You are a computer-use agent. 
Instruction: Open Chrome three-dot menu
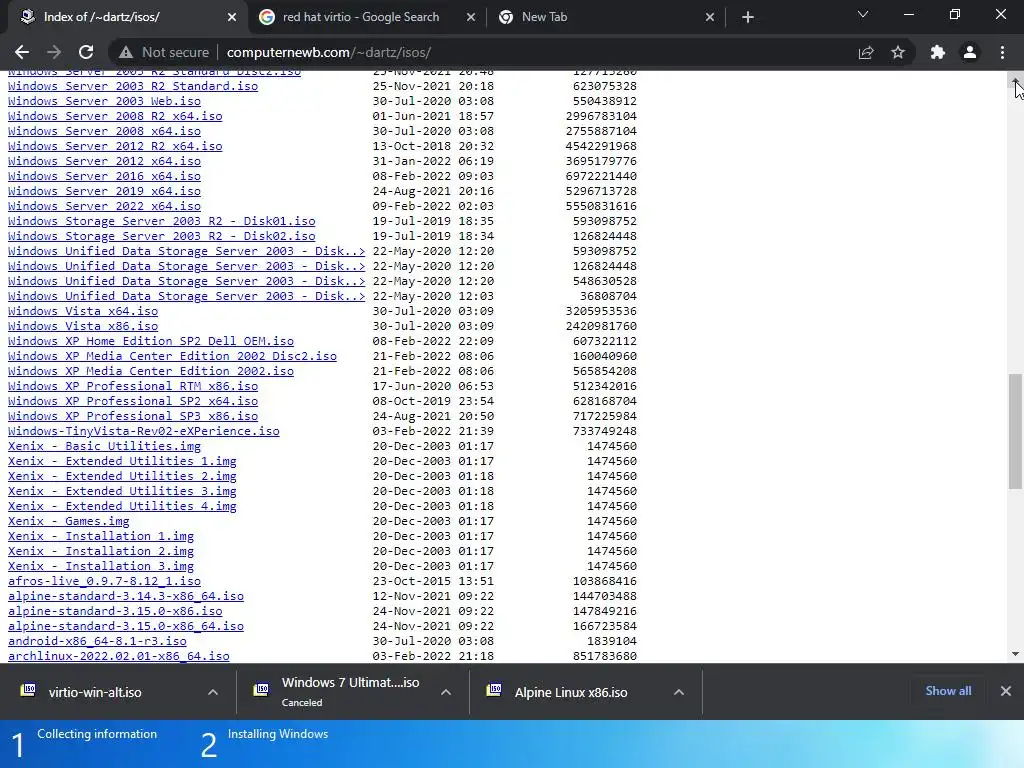coord(1002,52)
